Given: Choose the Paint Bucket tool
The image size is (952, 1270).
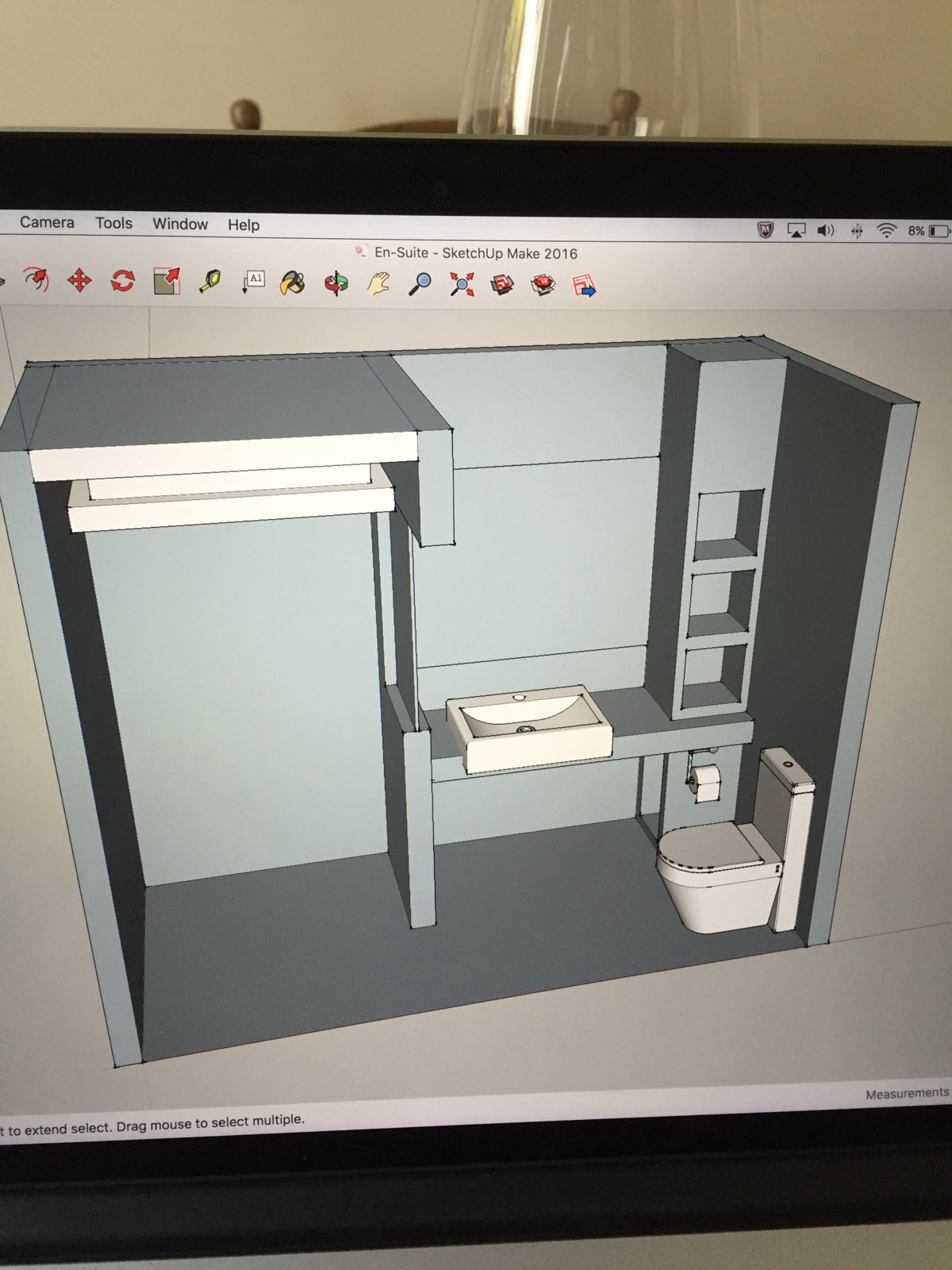Looking at the screenshot, I should click(293, 283).
